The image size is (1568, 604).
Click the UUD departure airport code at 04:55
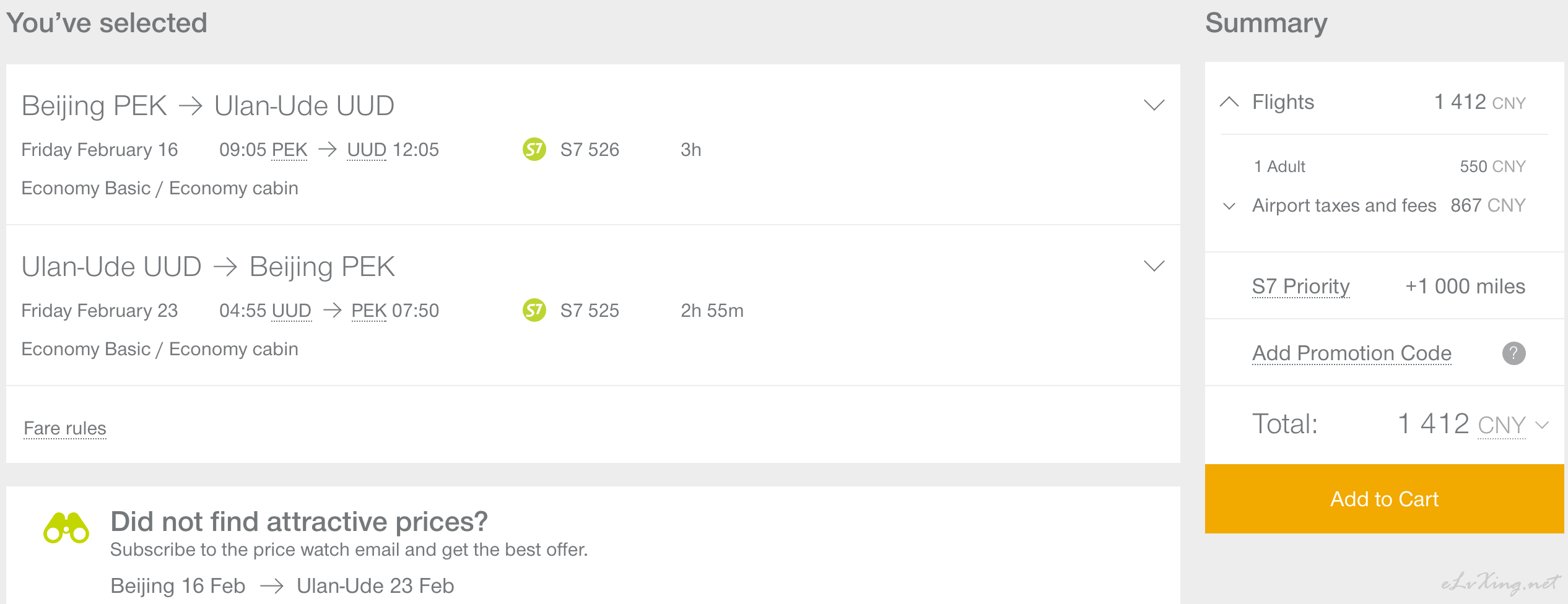pyautogui.click(x=292, y=311)
